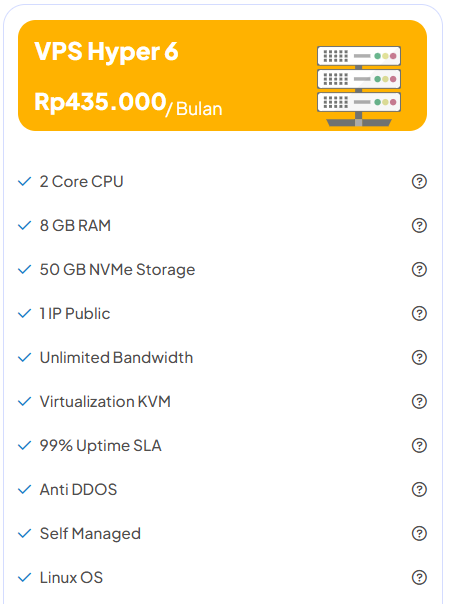Click the Anti DDOS feature label

point(79,490)
